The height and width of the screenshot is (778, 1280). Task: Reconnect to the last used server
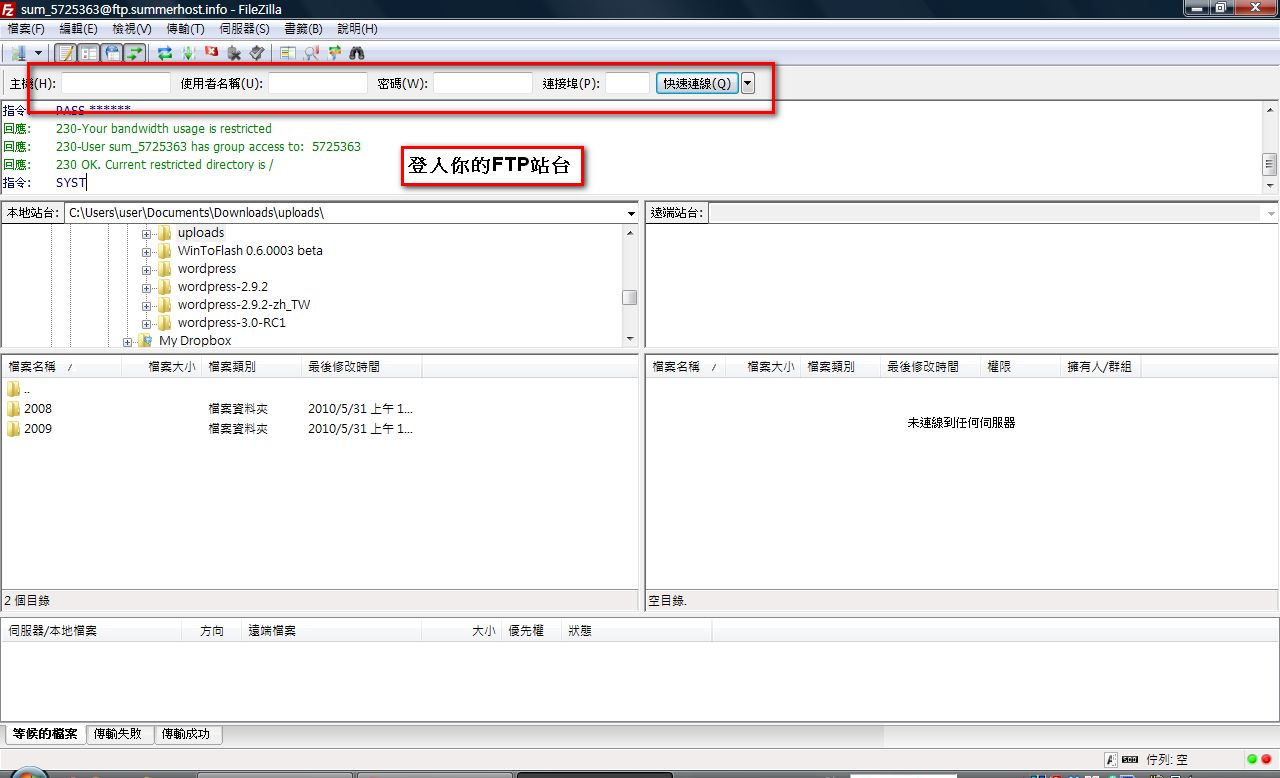[257, 53]
